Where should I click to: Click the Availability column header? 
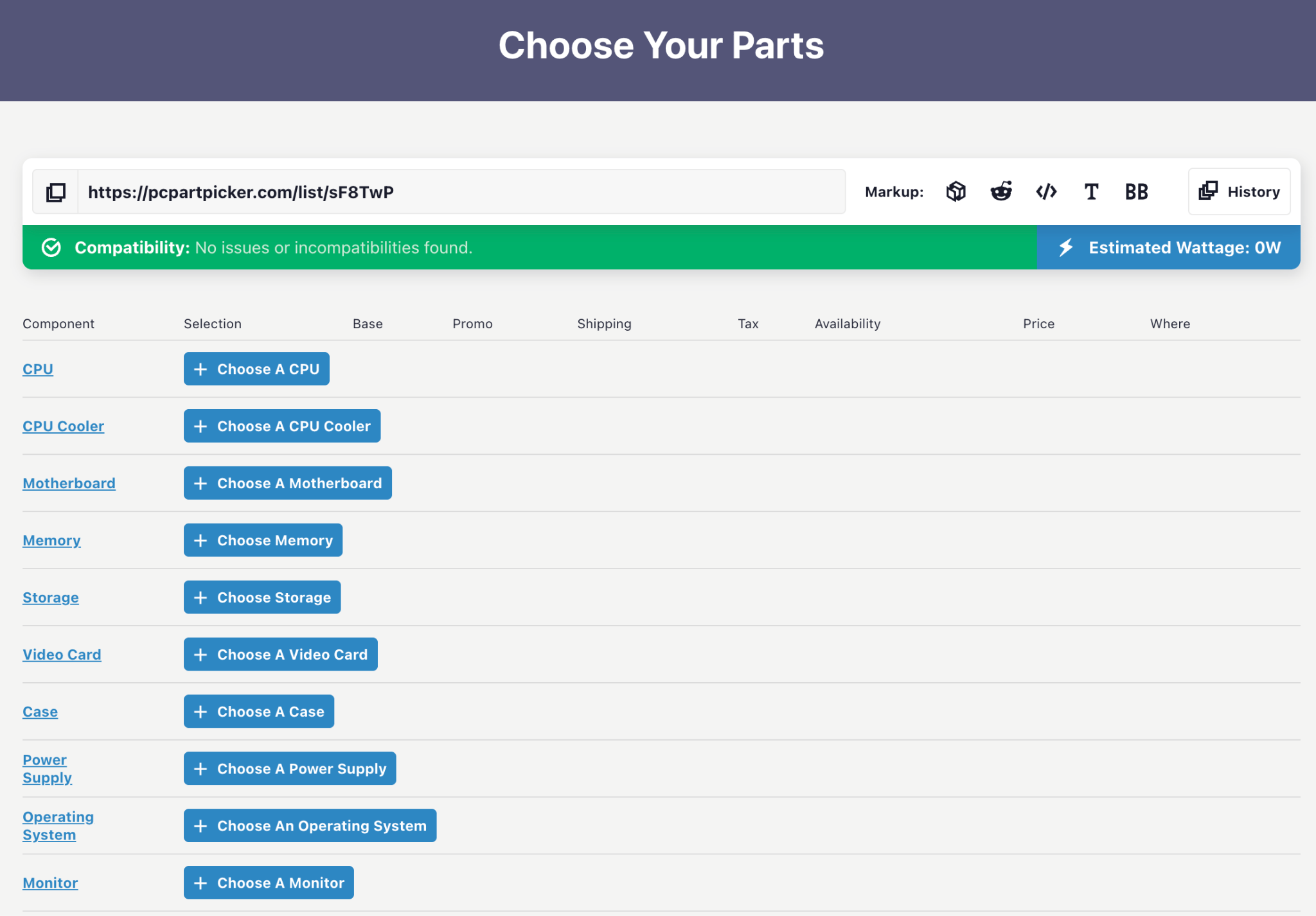coord(848,324)
